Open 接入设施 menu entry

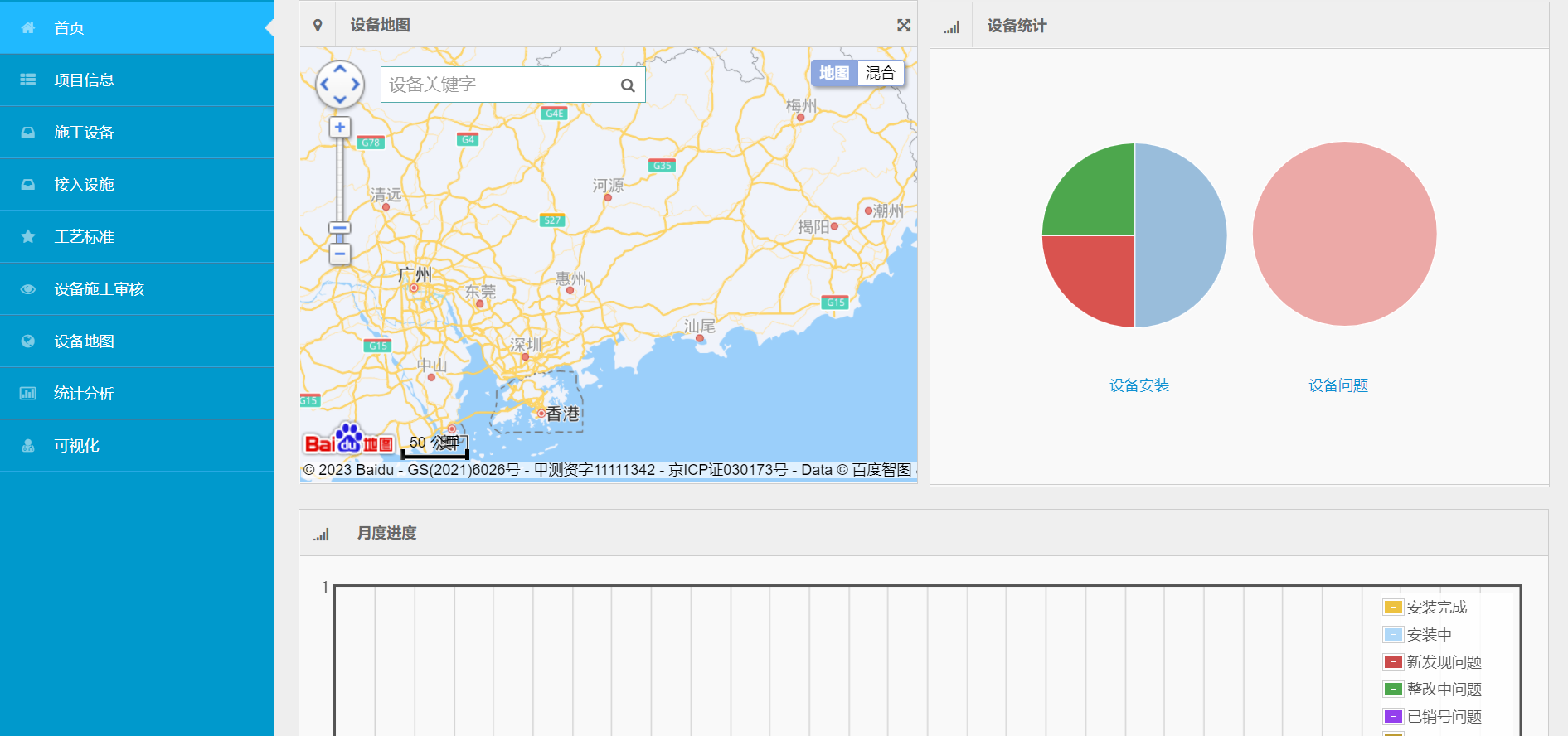(137, 184)
